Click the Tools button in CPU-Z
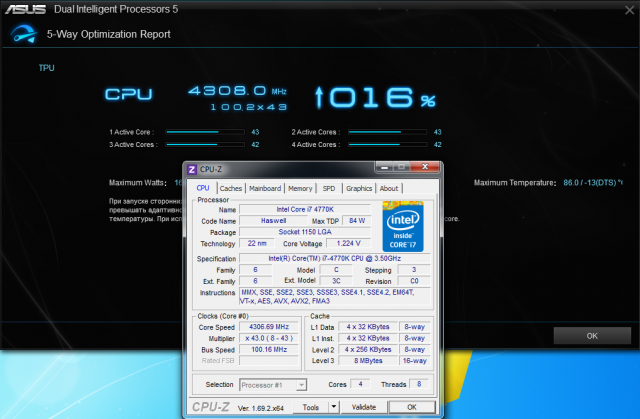 pos(311,407)
